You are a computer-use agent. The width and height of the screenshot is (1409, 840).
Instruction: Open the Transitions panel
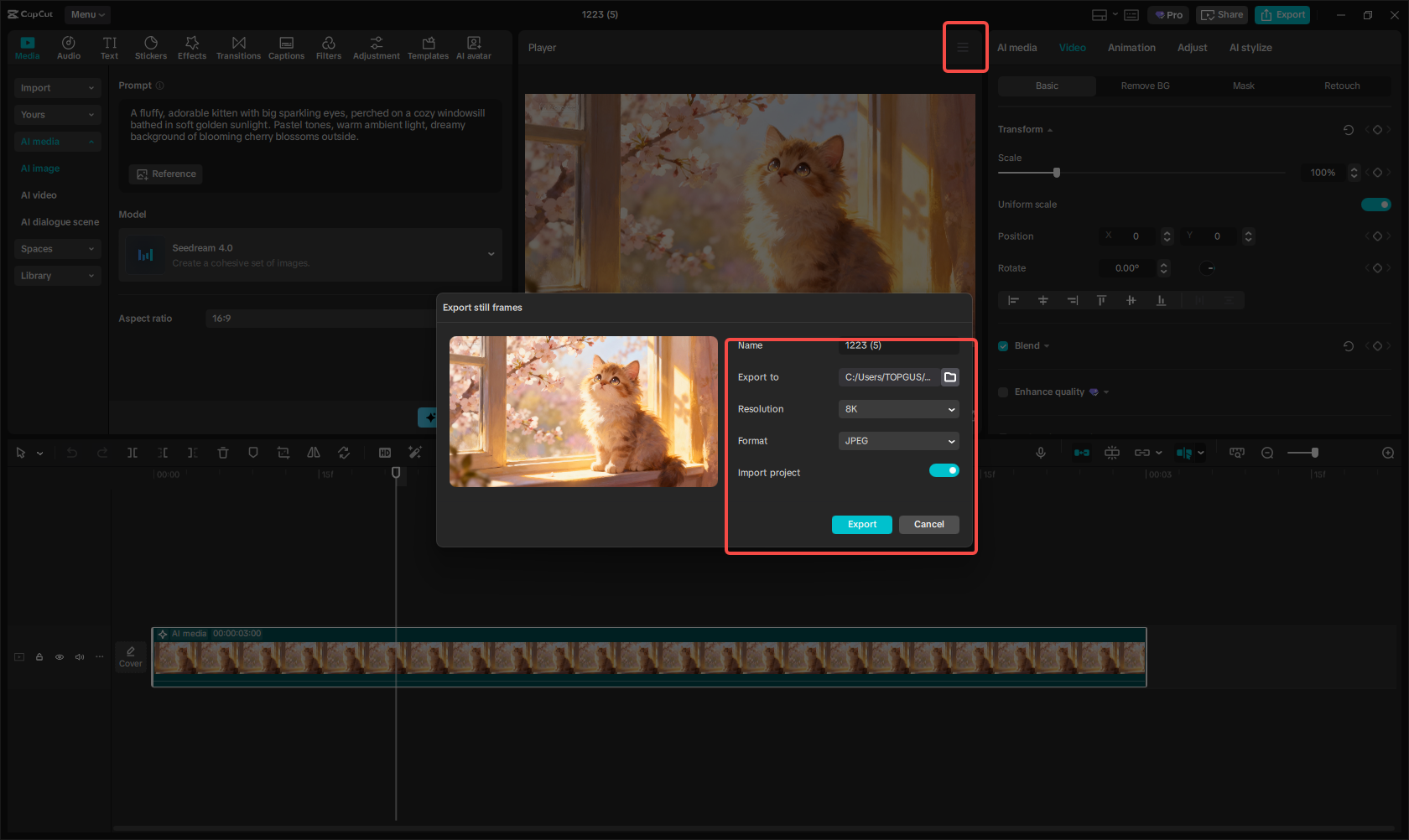[x=238, y=46]
